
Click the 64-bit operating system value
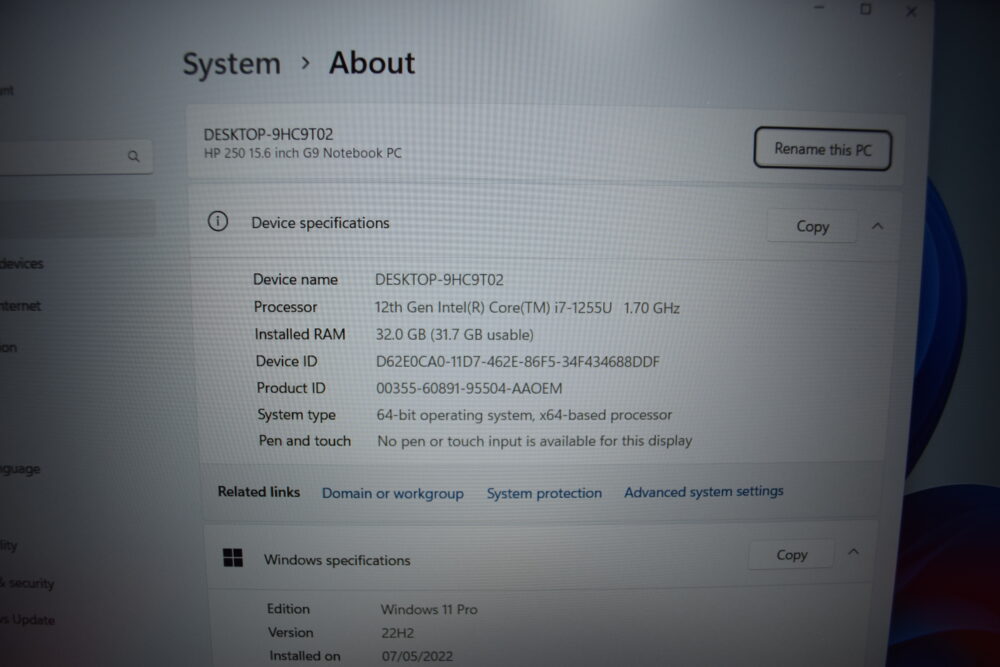click(524, 415)
